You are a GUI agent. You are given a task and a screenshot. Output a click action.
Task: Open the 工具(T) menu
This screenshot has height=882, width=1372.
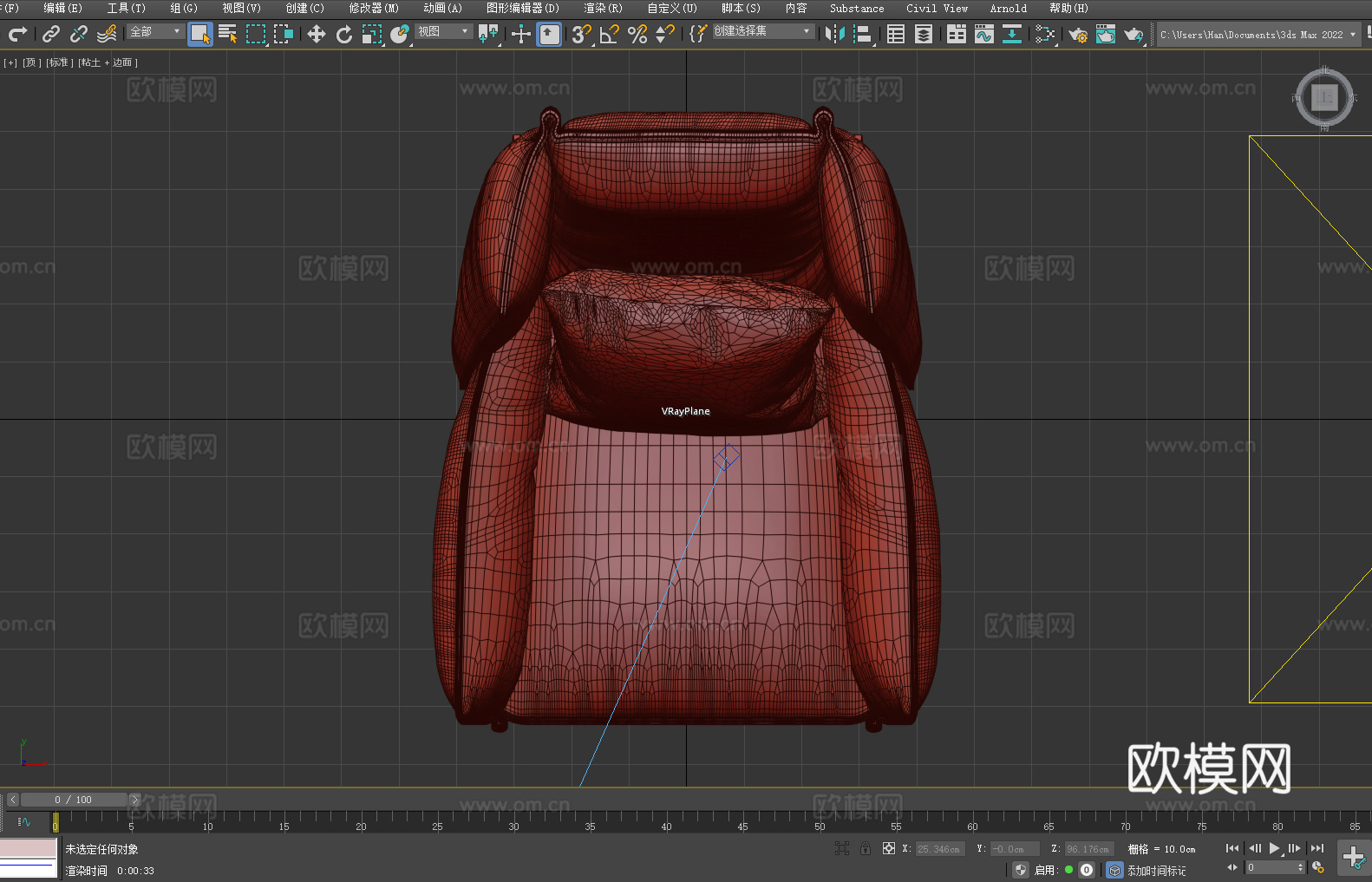pyautogui.click(x=126, y=8)
